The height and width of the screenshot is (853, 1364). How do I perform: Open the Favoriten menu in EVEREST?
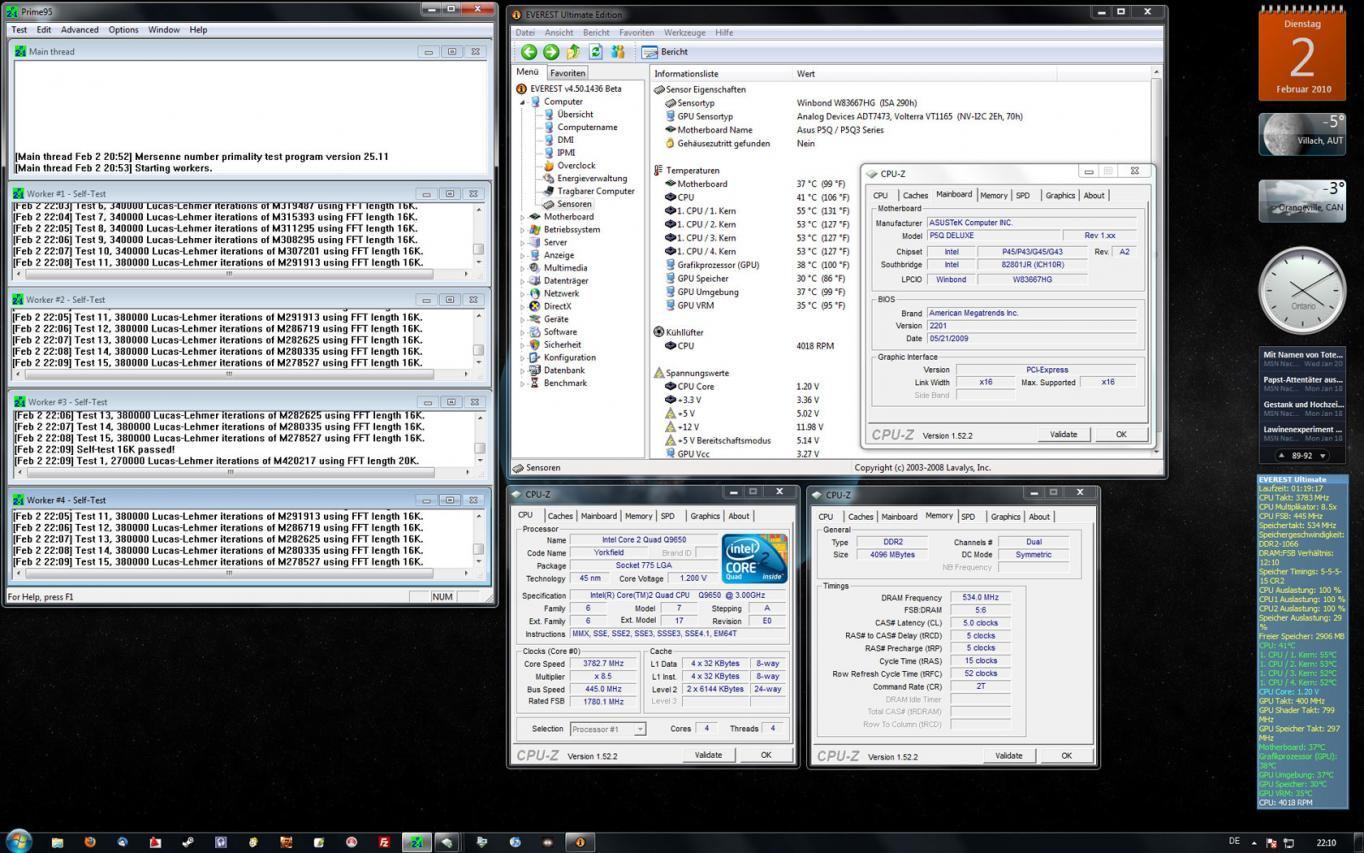[x=636, y=32]
